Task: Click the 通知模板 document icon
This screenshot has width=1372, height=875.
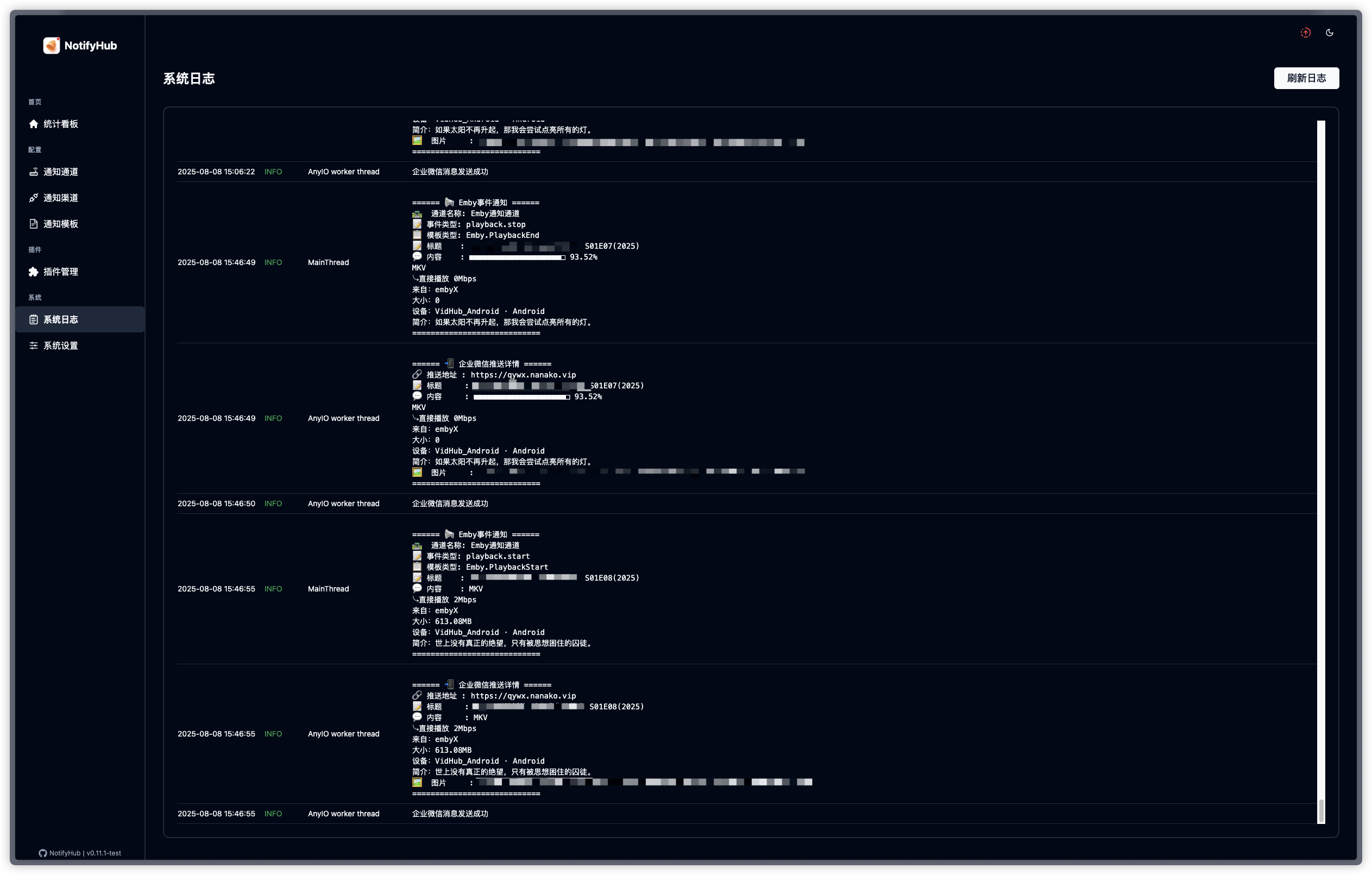Action: tap(34, 224)
